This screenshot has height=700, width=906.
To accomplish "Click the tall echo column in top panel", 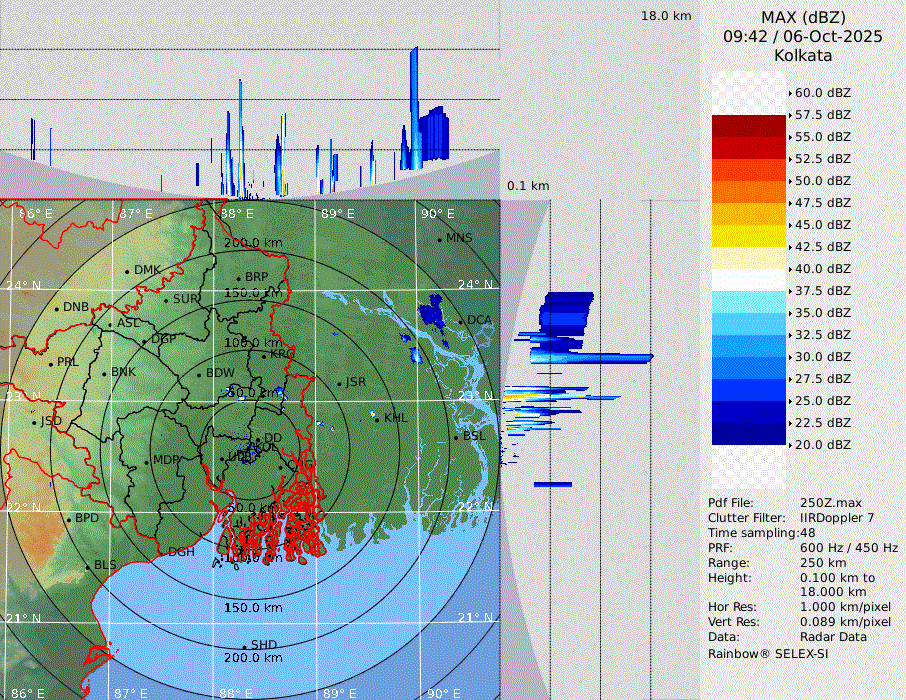I will point(414,105).
